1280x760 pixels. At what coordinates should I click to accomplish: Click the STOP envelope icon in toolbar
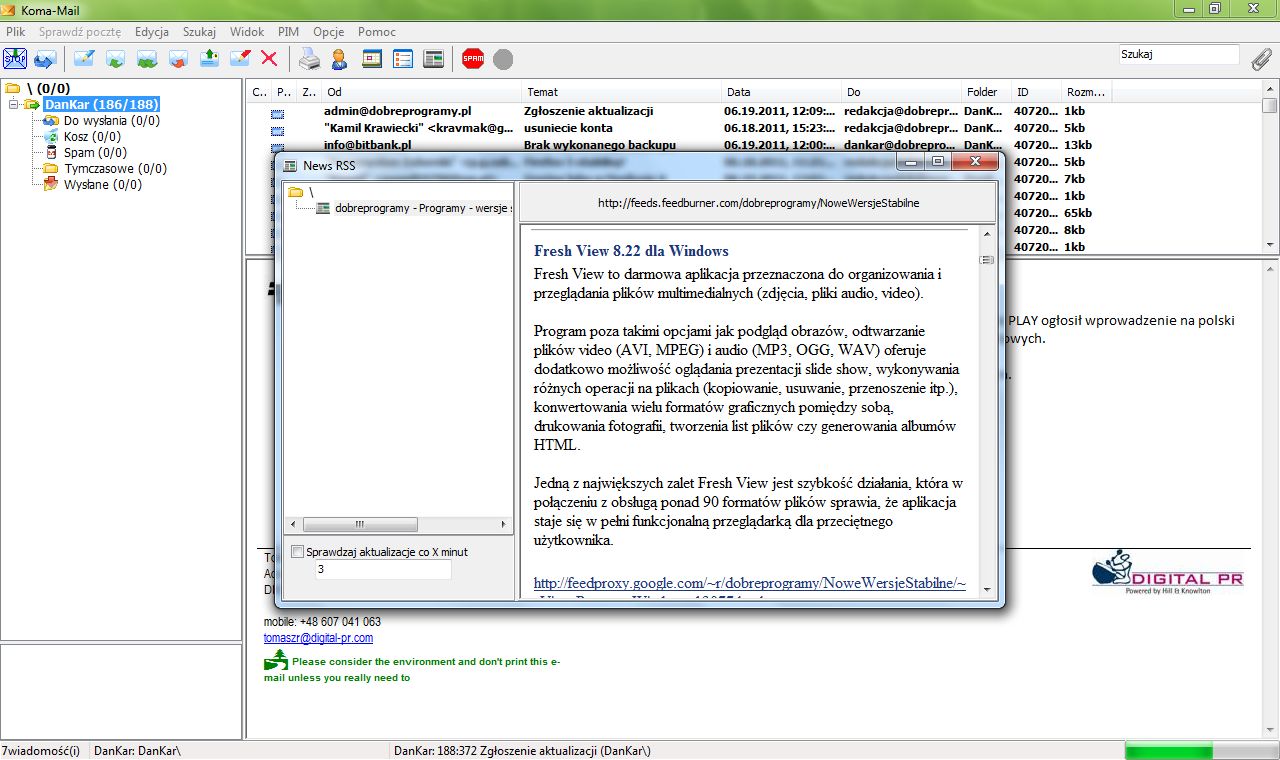(15, 59)
